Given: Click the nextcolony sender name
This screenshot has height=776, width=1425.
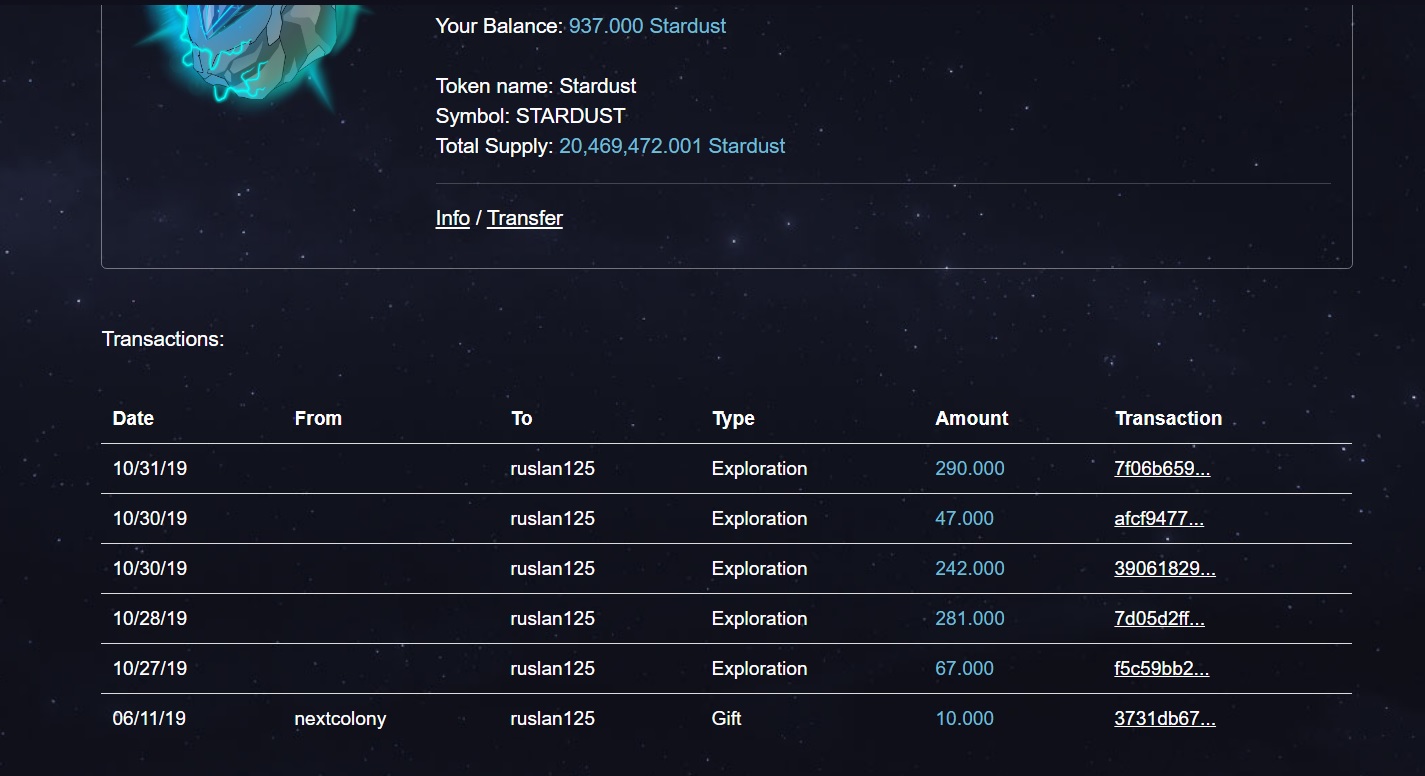Looking at the screenshot, I should click(340, 718).
